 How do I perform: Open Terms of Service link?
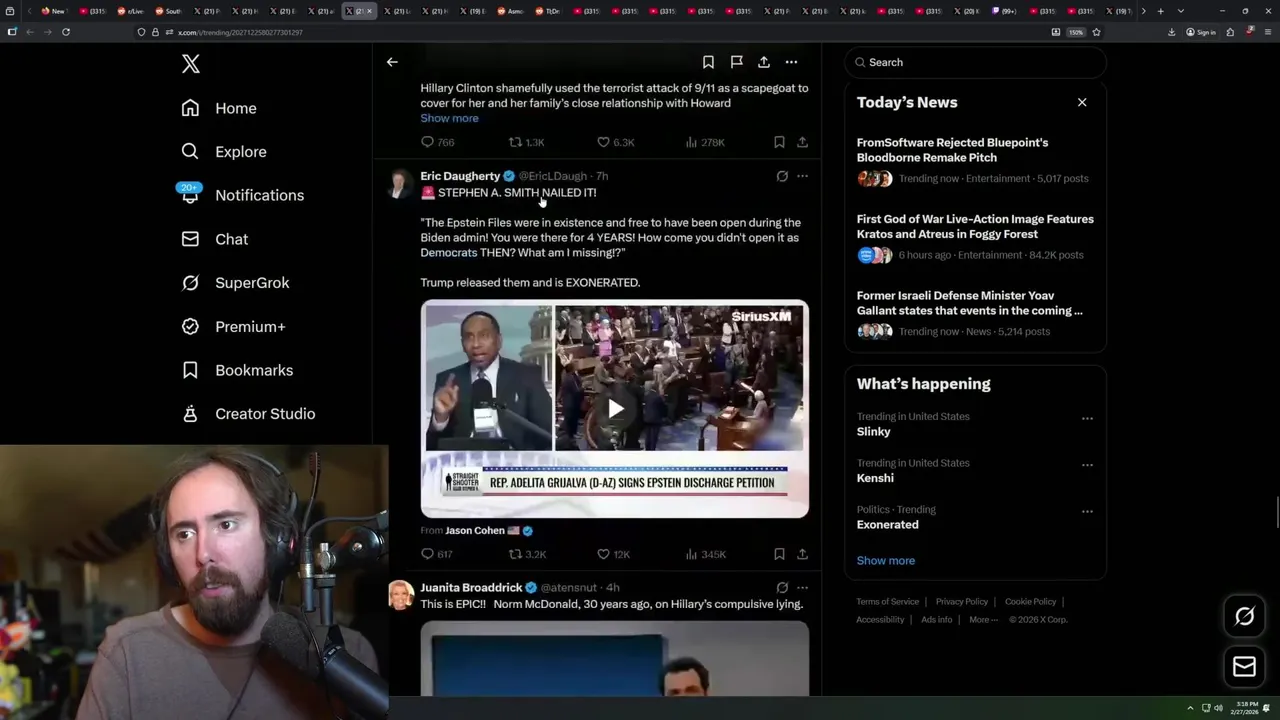pyautogui.click(x=887, y=602)
